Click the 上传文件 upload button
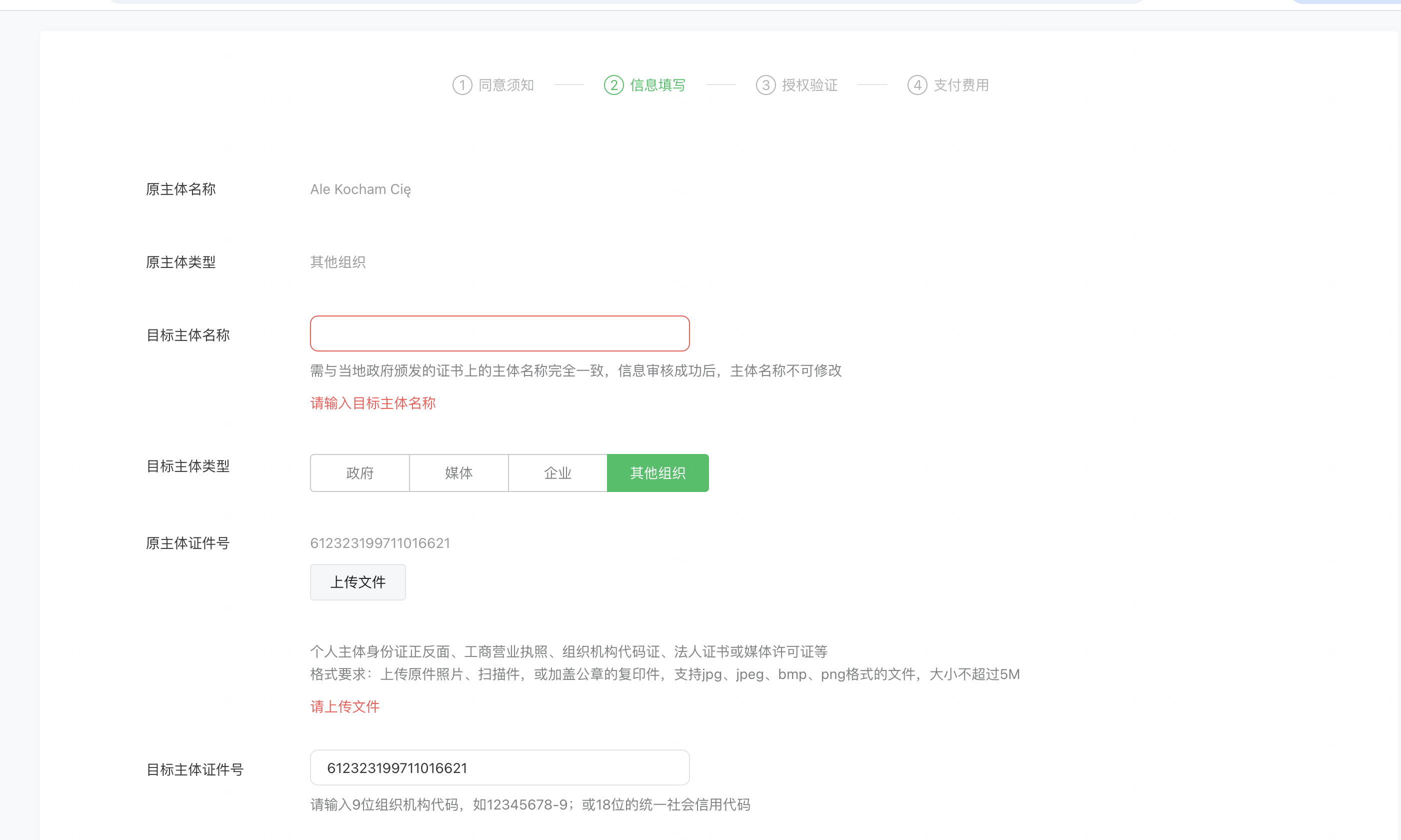The width and height of the screenshot is (1401, 840). tap(358, 582)
